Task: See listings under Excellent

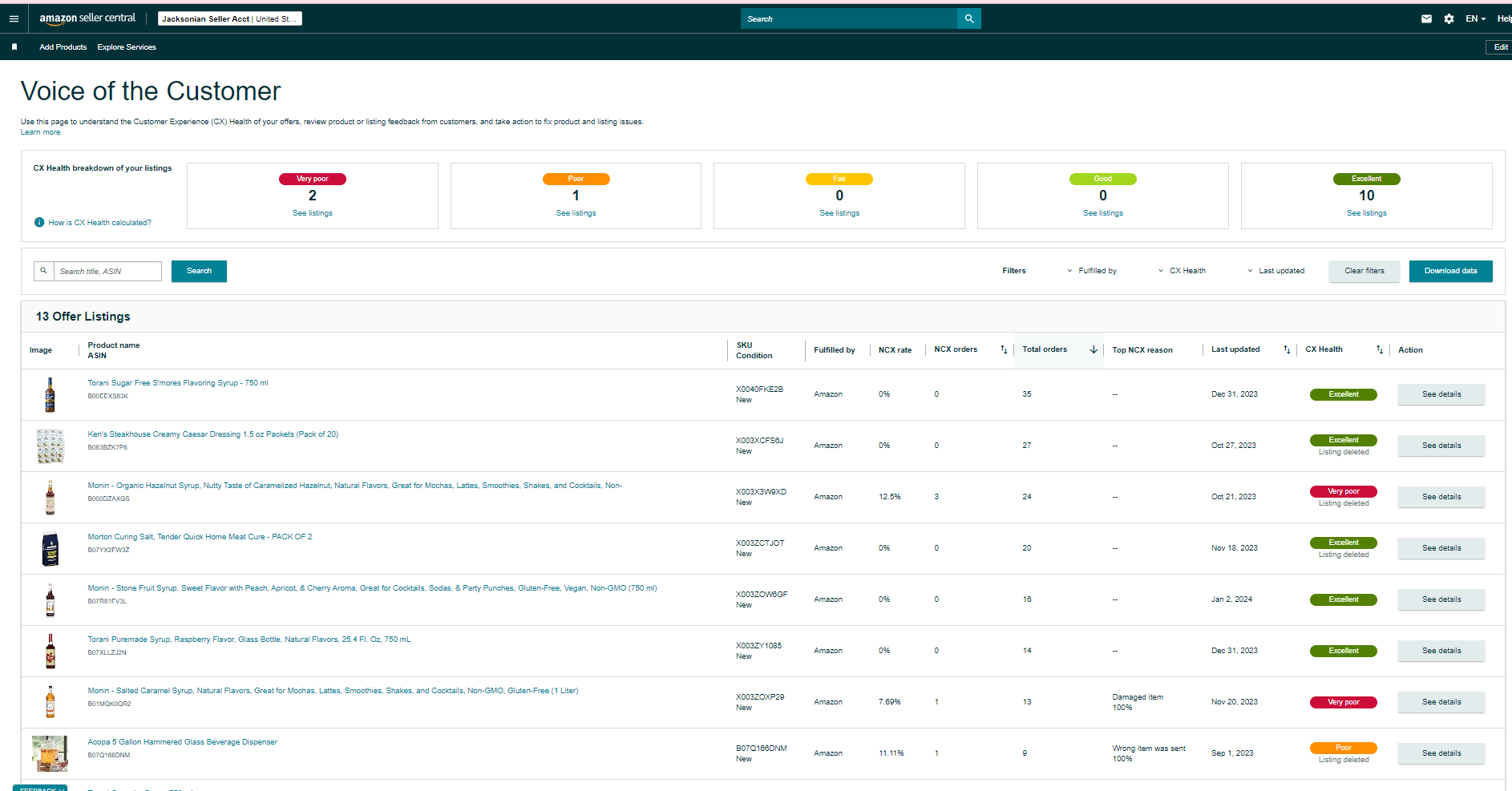Action: (1367, 213)
